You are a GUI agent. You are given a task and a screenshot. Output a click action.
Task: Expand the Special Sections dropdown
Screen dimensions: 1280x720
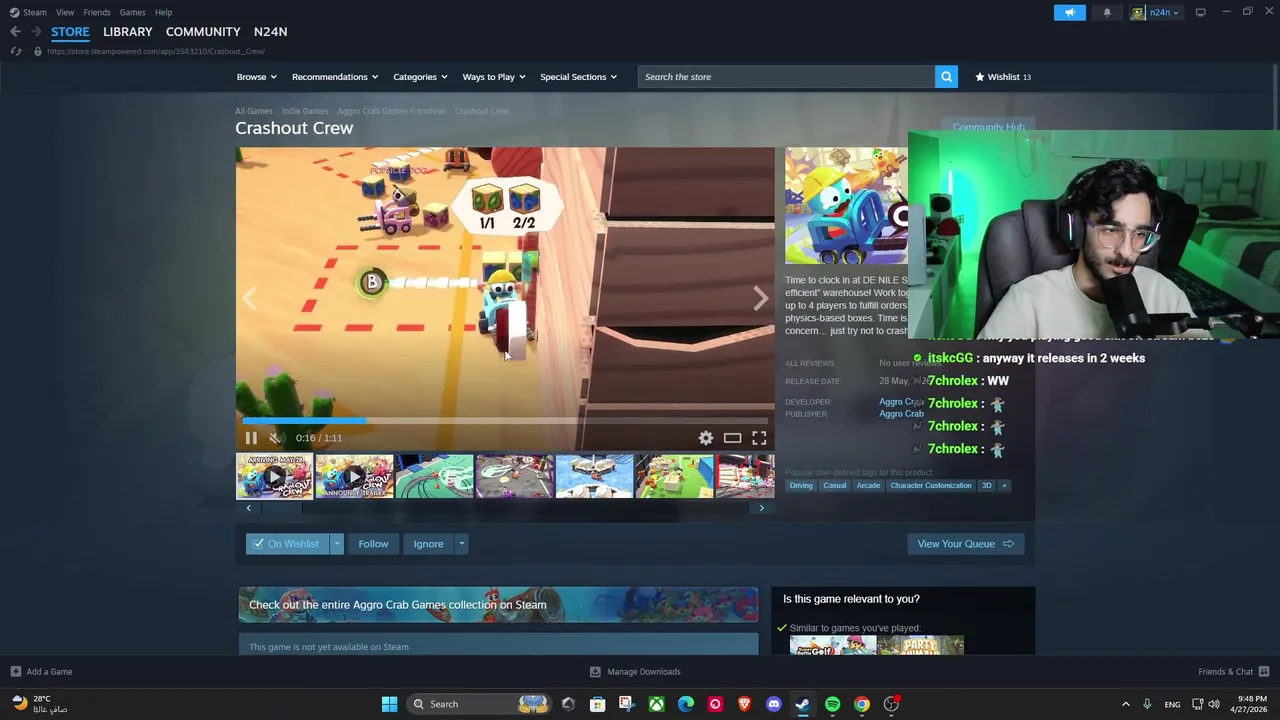coord(578,77)
